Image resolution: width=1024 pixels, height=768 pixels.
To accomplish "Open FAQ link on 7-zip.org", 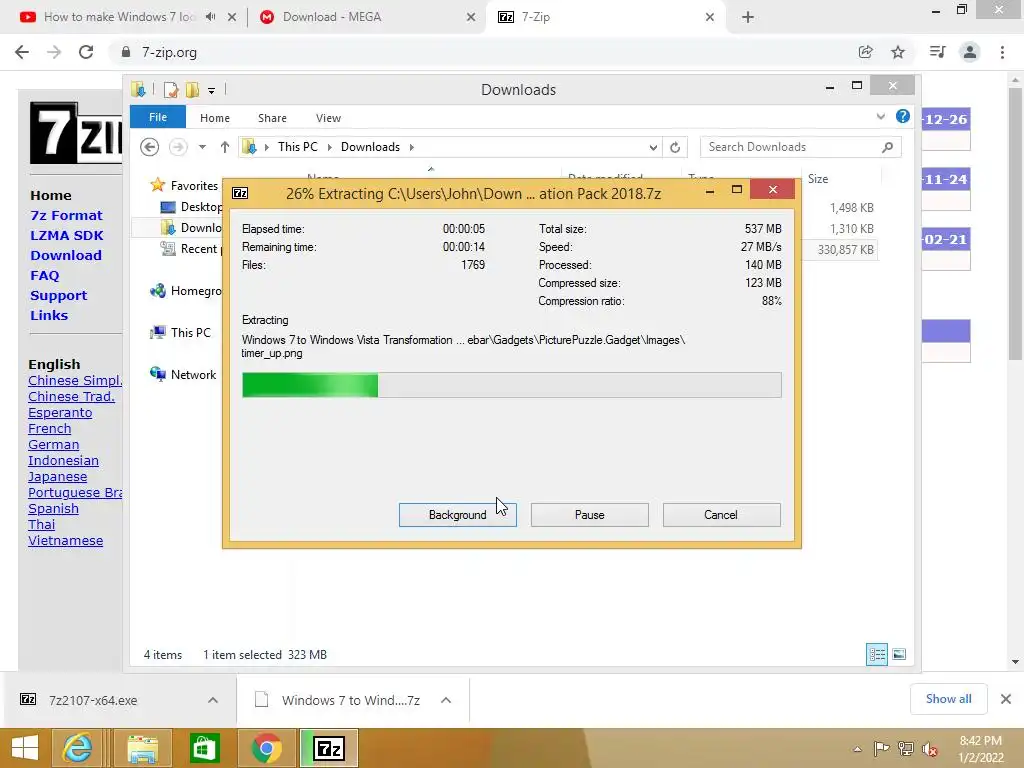I will click(44, 276).
